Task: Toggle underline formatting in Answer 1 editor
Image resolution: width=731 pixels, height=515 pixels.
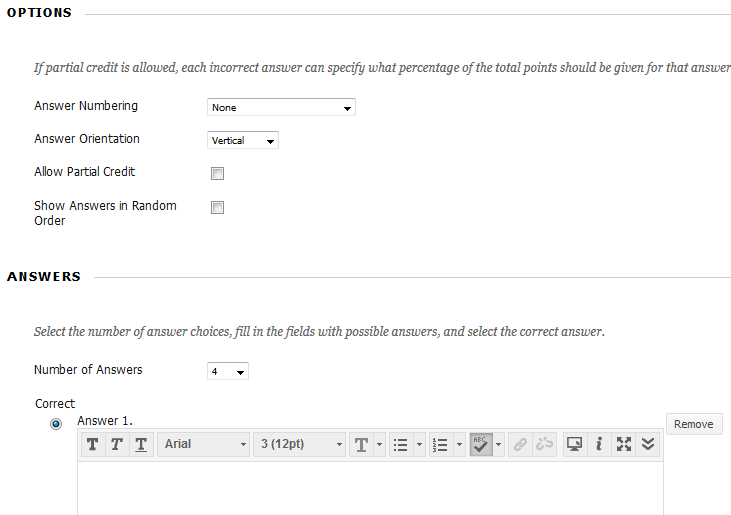Action: (x=141, y=444)
